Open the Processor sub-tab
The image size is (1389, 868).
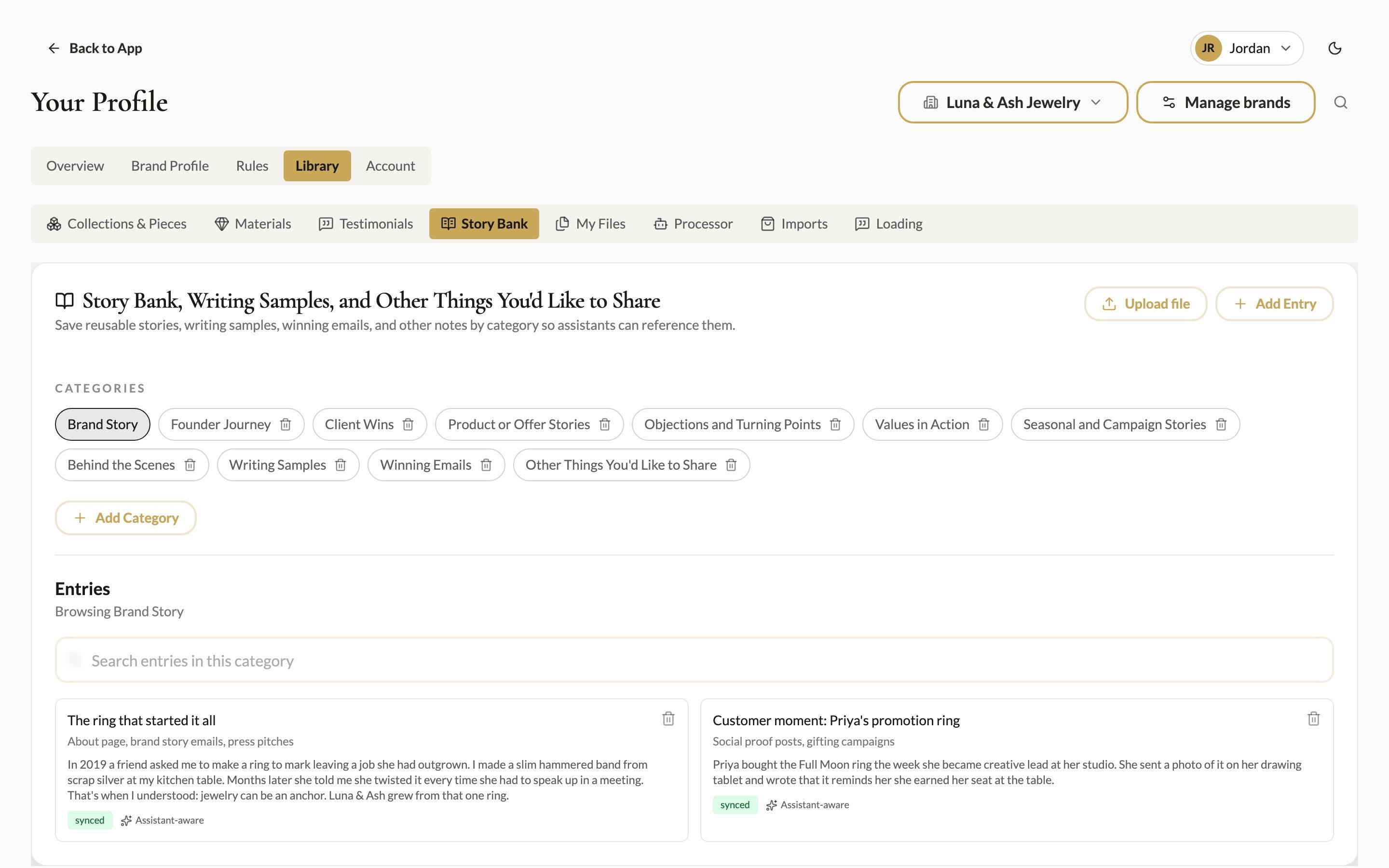(694, 224)
